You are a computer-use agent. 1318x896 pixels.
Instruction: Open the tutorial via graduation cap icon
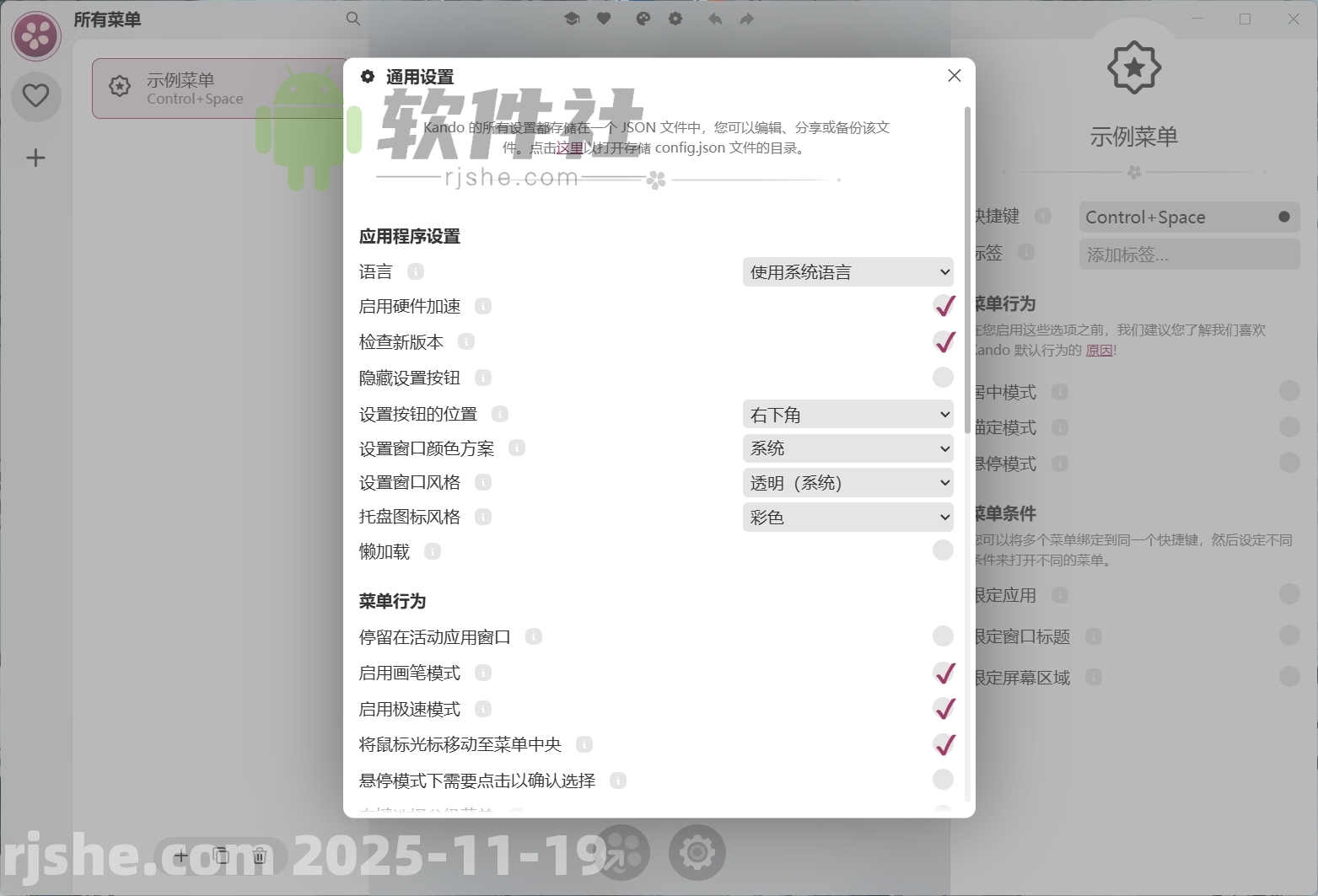572,19
